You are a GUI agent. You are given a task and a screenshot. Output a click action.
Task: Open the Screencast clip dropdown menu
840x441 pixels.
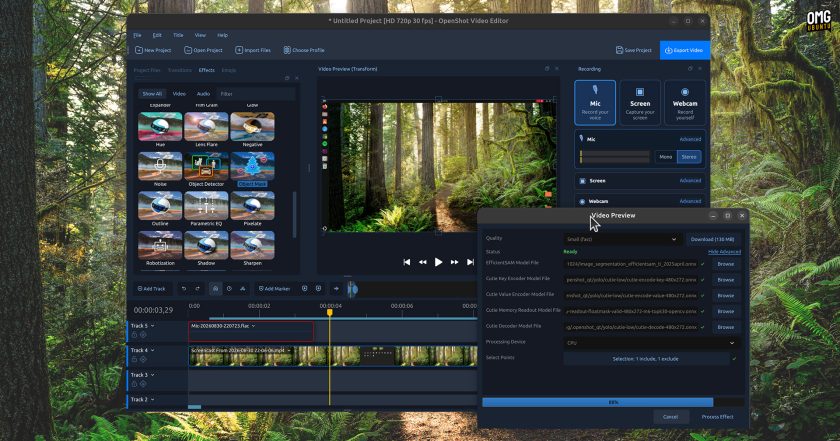pos(289,350)
